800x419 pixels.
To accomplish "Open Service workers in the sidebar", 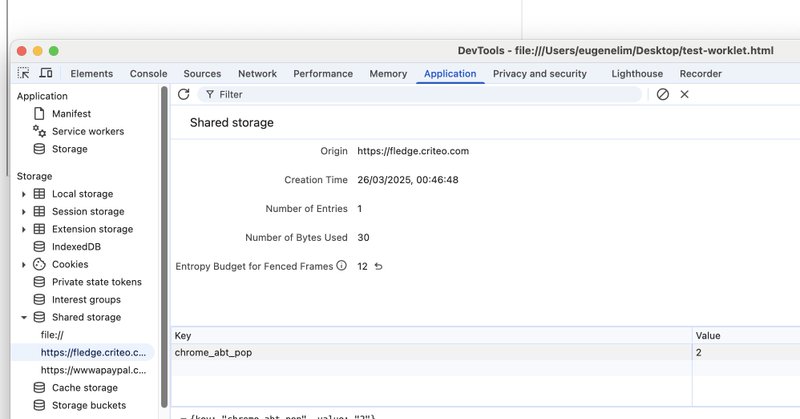I will tap(88, 131).
